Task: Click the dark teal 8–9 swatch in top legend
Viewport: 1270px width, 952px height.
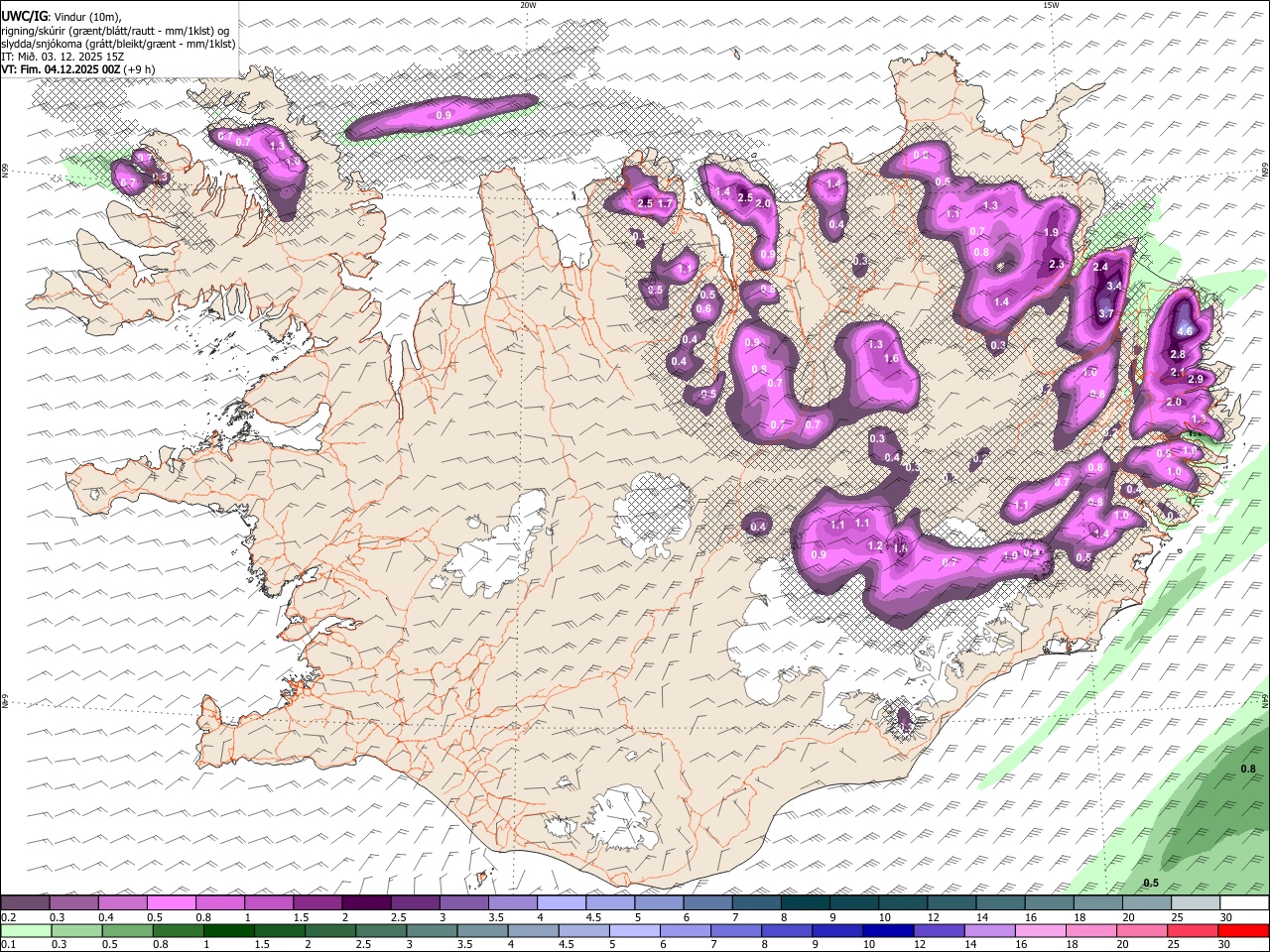Action: (x=806, y=903)
